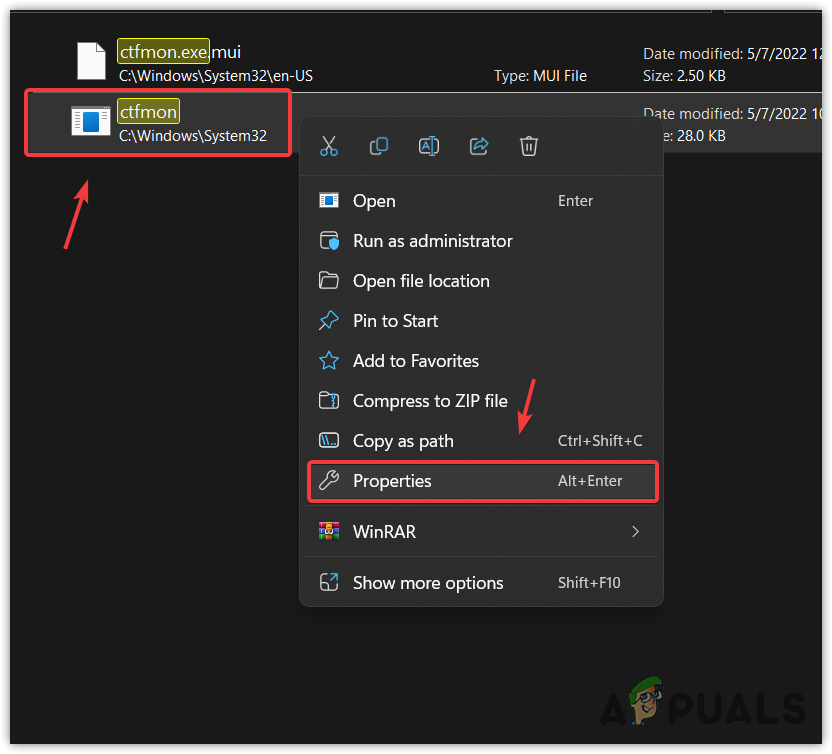
Task: Click the Delete trash icon
Action: pyautogui.click(x=529, y=146)
